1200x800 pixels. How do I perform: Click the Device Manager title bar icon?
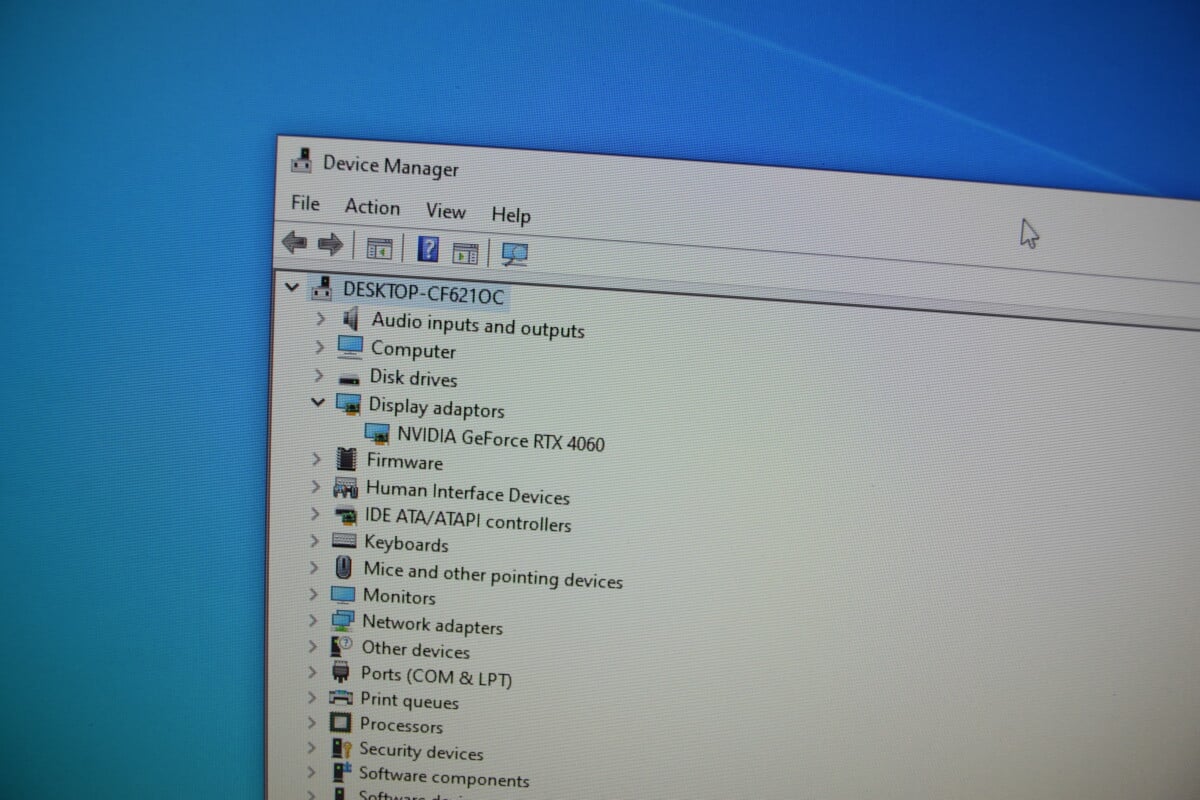[x=301, y=160]
